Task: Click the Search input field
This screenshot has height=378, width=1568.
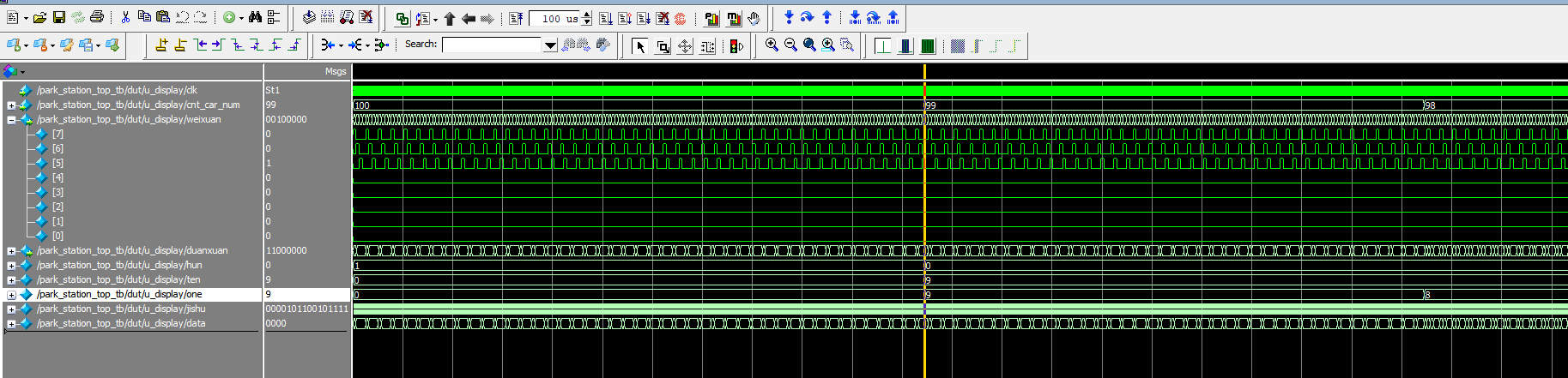Action: tap(492, 45)
